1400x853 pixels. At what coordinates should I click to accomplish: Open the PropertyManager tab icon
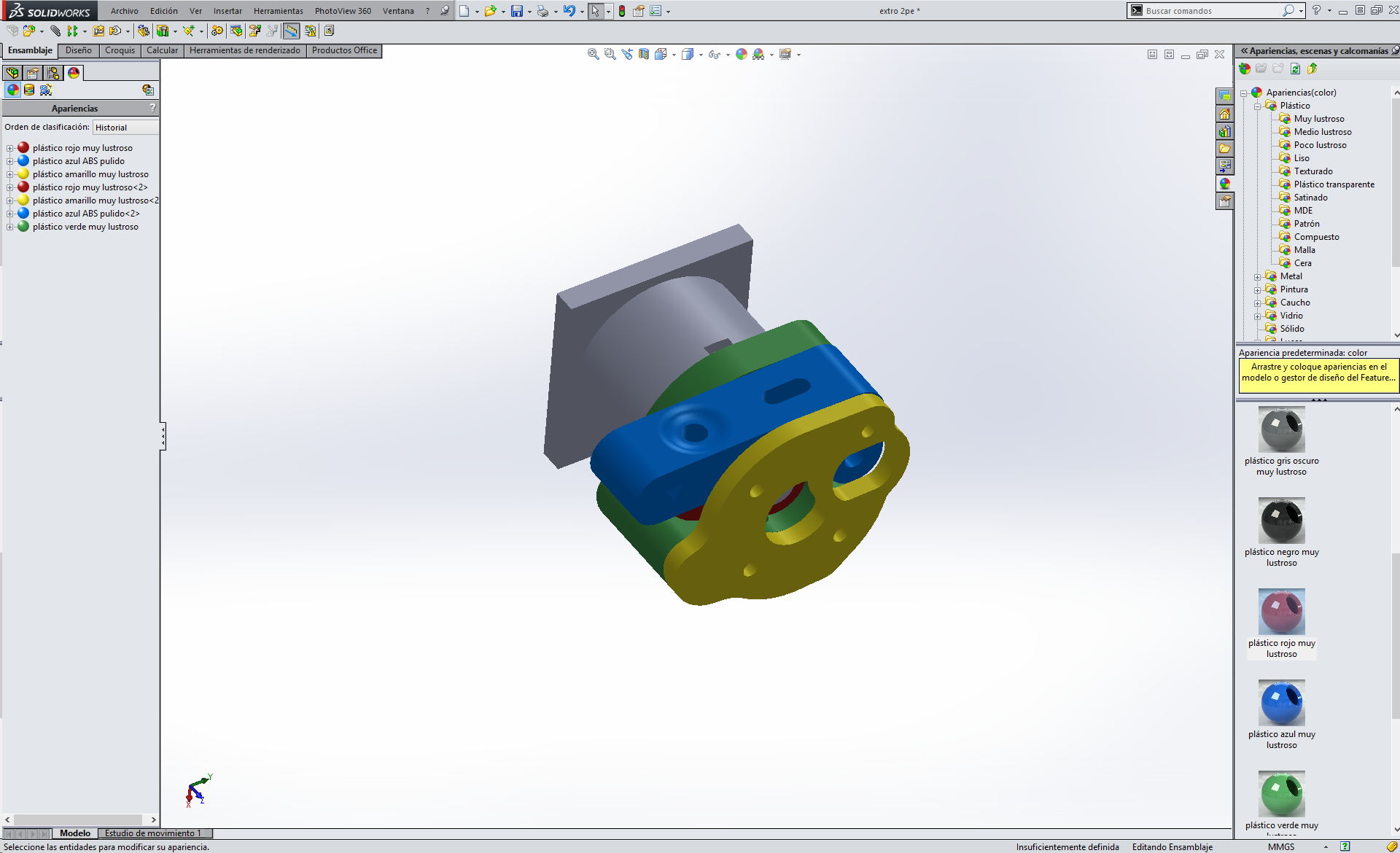tap(33, 73)
